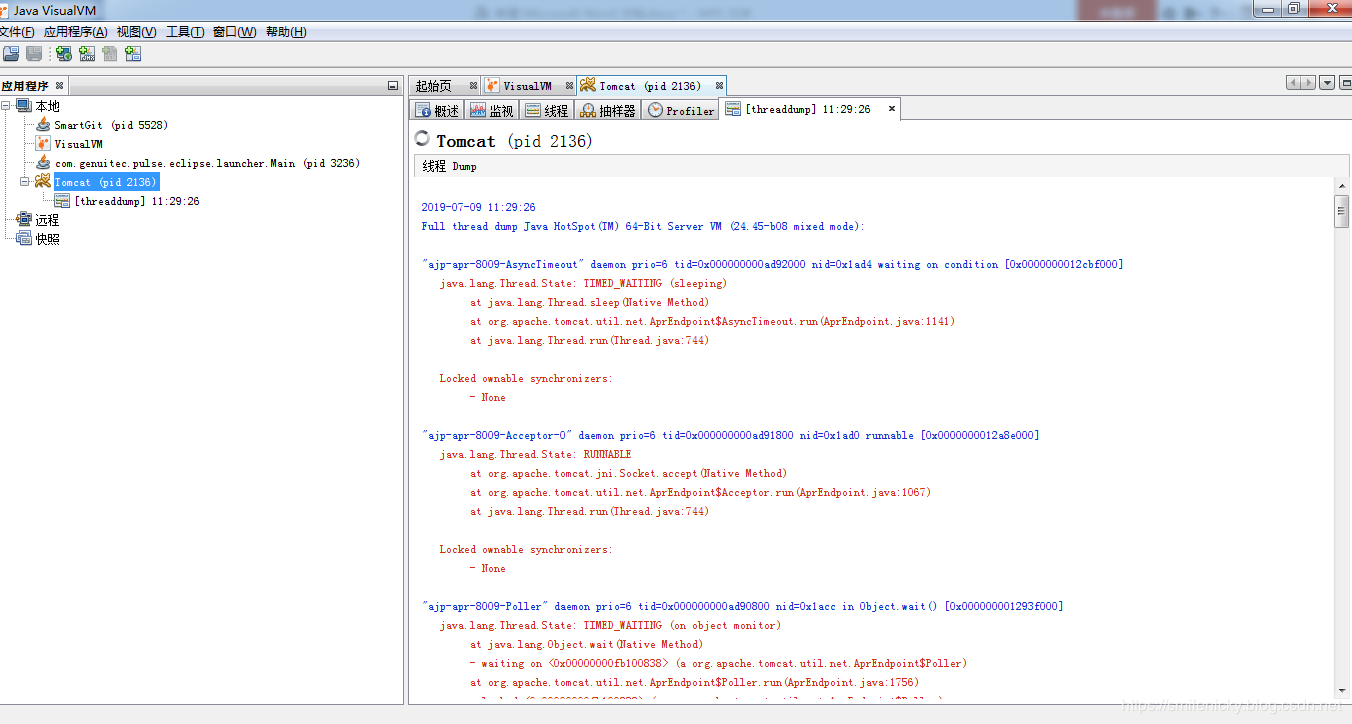This screenshot has height=724, width=1352.
Task: Select VisualVM node in applications tree
Action: click(78, 144)
